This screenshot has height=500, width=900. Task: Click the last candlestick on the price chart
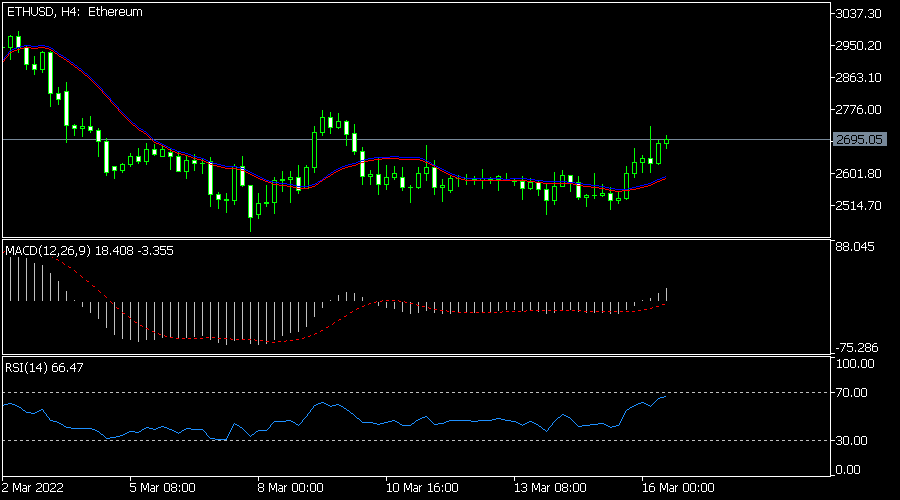pos(666,141)
